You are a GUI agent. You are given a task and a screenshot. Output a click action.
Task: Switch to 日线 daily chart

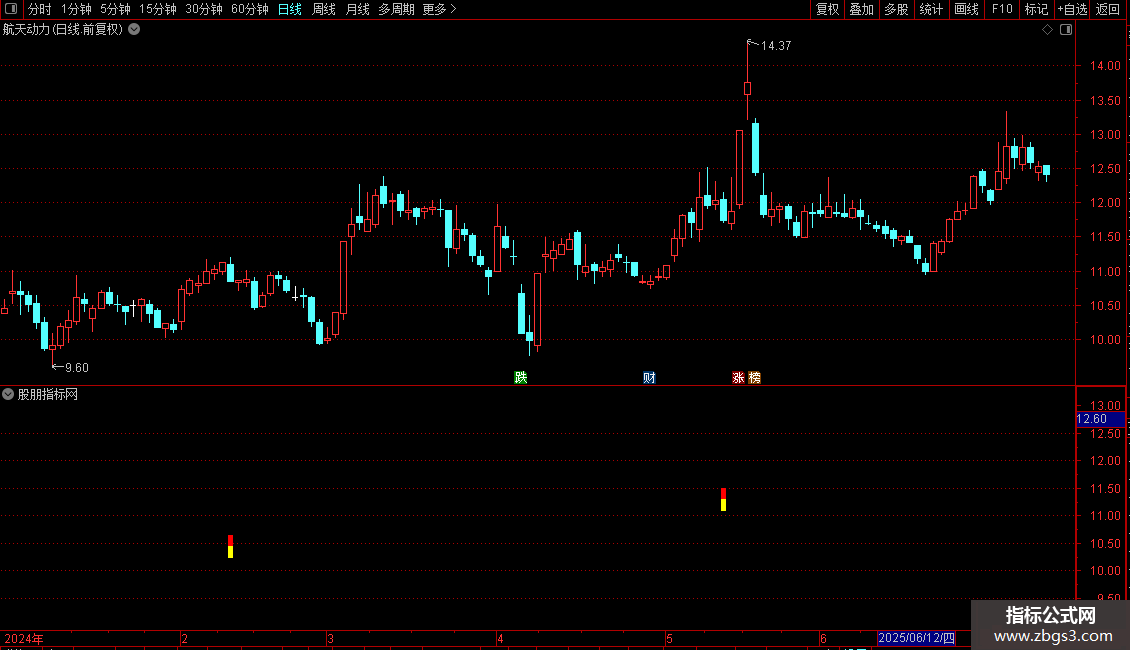click(x=290, y=9)
